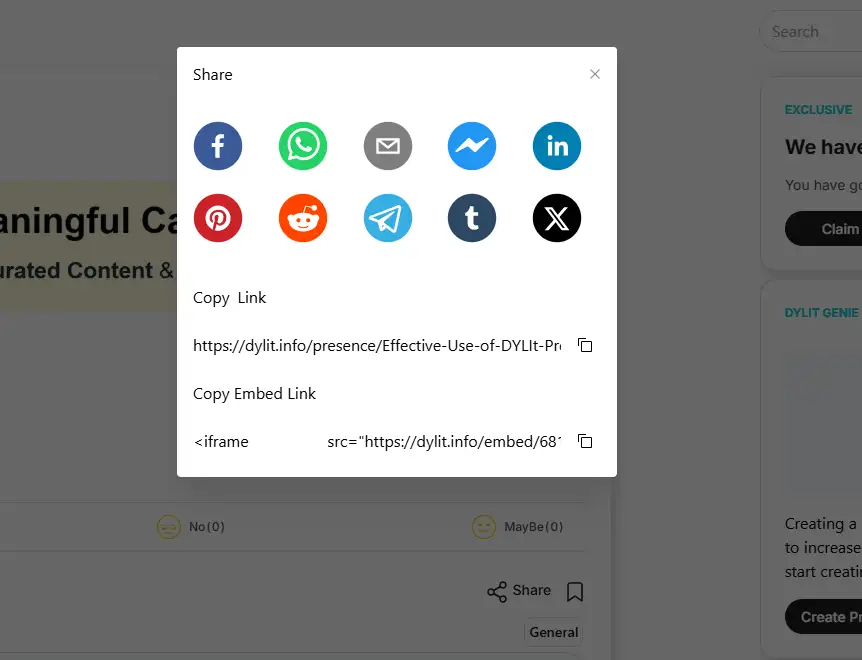Image resolution: width=862 pixels, height=660 pixels.
Task: Share via the Telegram icon
Action: (388, 218)
